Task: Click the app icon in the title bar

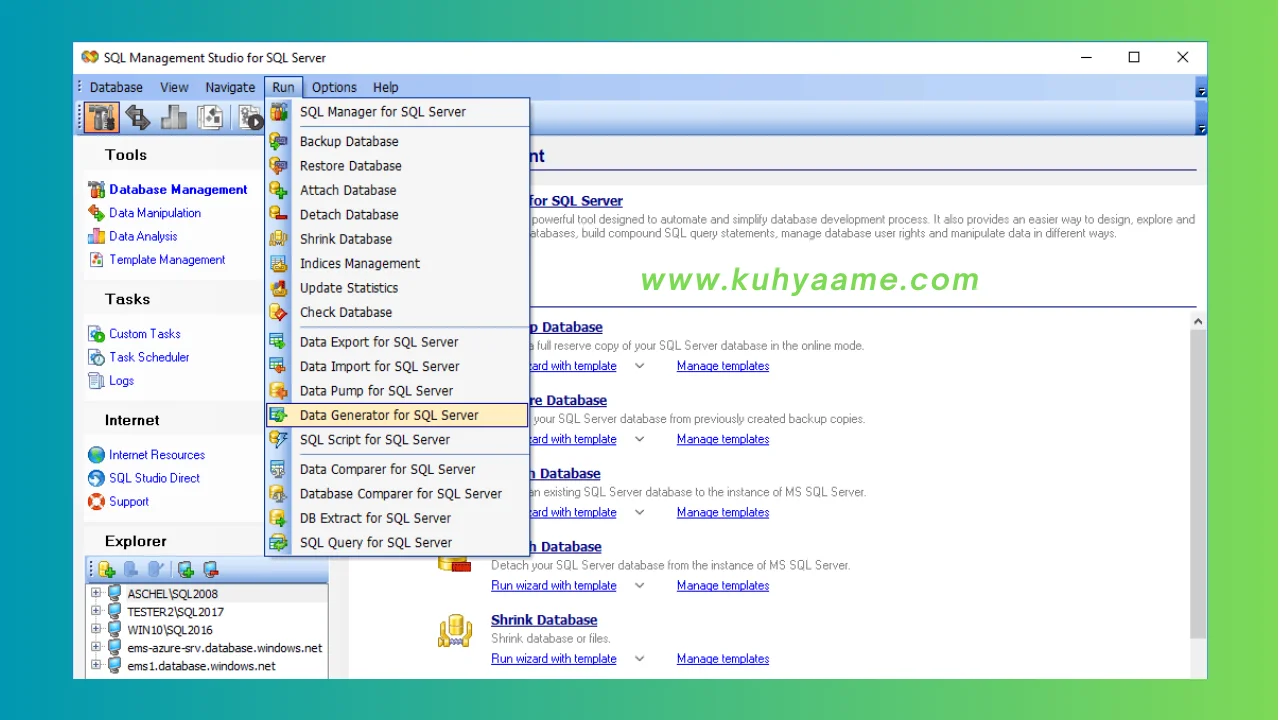Action: pos(90,58)
